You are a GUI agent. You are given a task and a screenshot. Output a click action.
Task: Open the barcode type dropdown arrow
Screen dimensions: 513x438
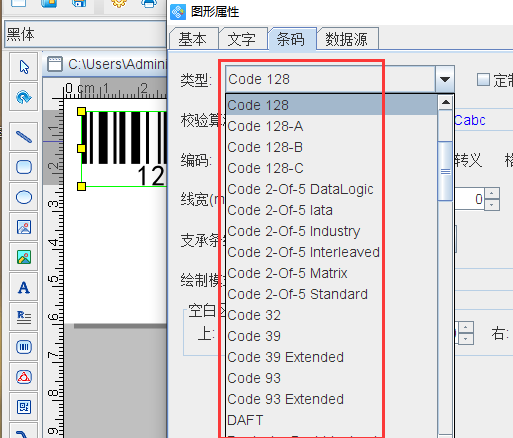coord(445,79)
